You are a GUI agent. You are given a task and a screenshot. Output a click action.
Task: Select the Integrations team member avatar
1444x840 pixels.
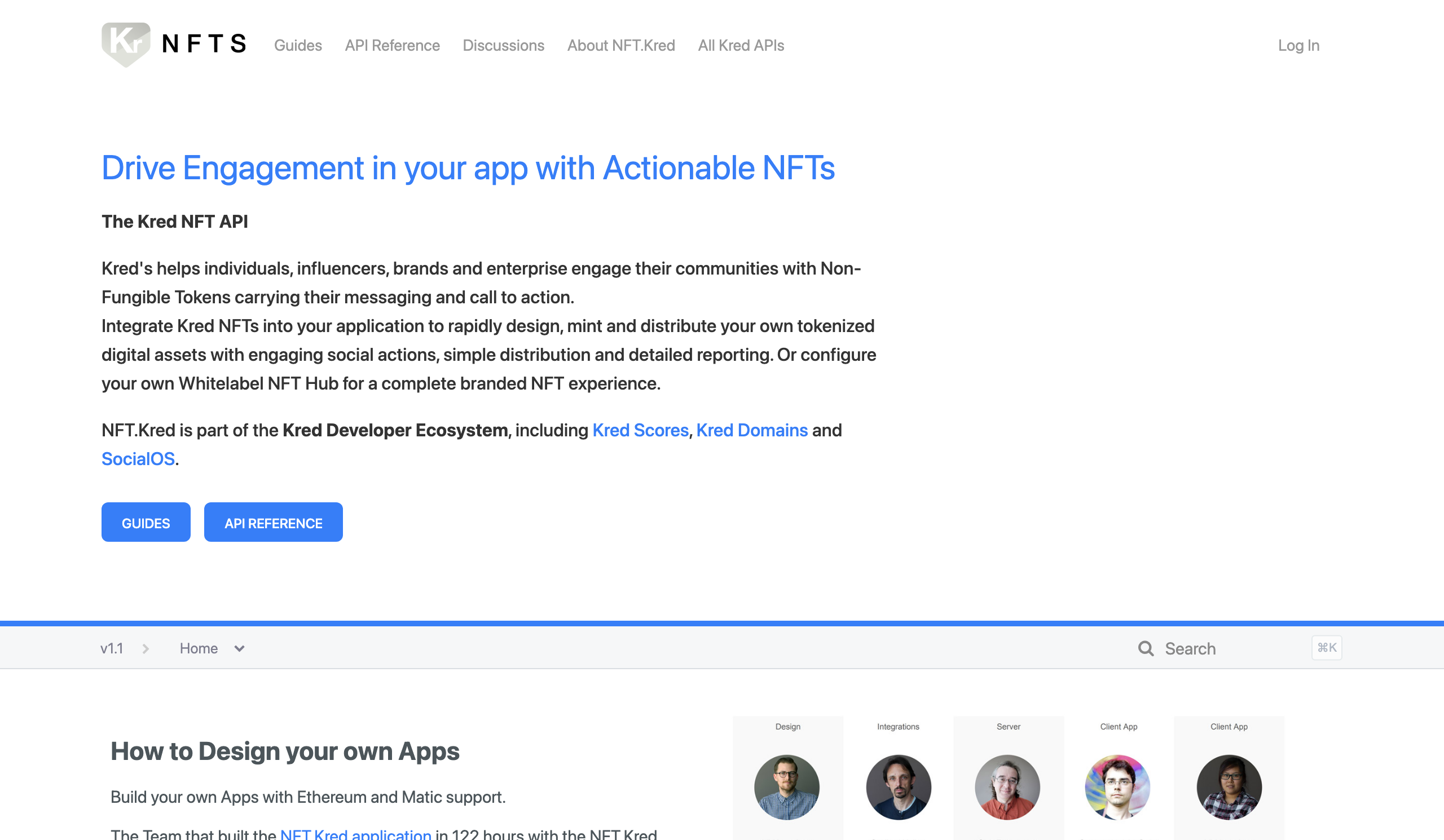pyautogui.click(x=899, y=788)
